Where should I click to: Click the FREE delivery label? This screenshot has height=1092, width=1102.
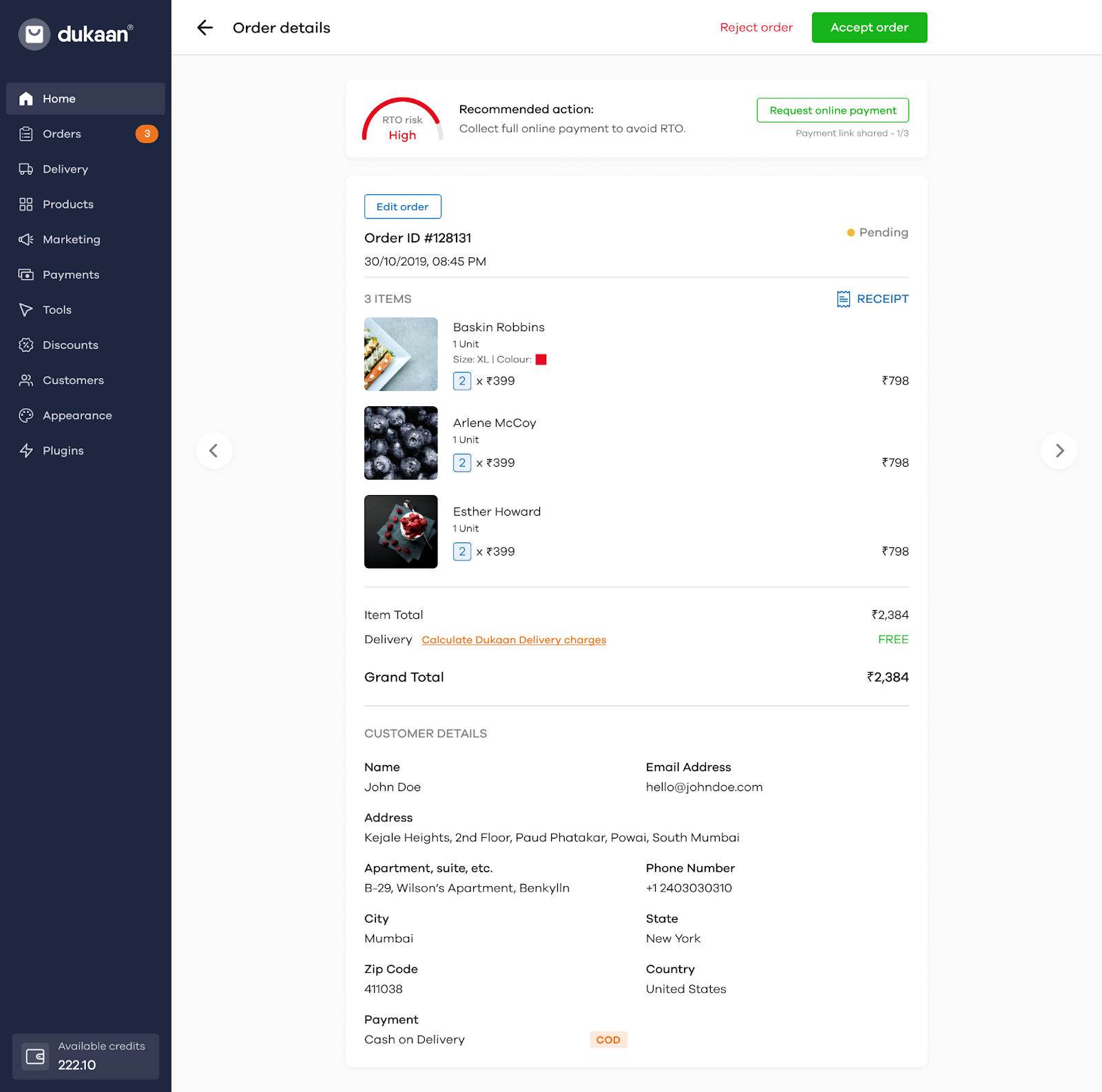point(893,640)
